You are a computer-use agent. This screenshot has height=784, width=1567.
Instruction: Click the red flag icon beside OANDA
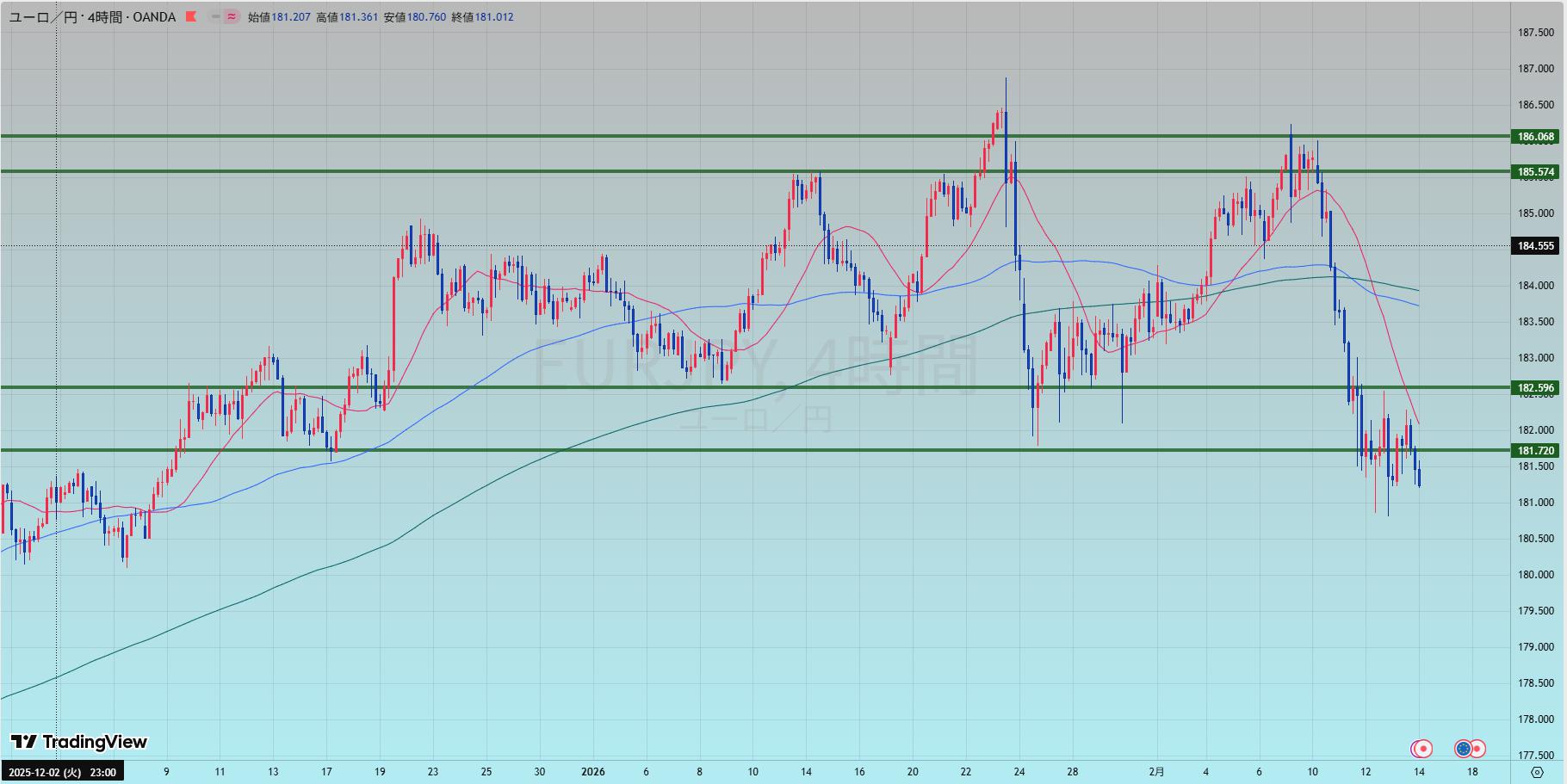coord(191,16)
